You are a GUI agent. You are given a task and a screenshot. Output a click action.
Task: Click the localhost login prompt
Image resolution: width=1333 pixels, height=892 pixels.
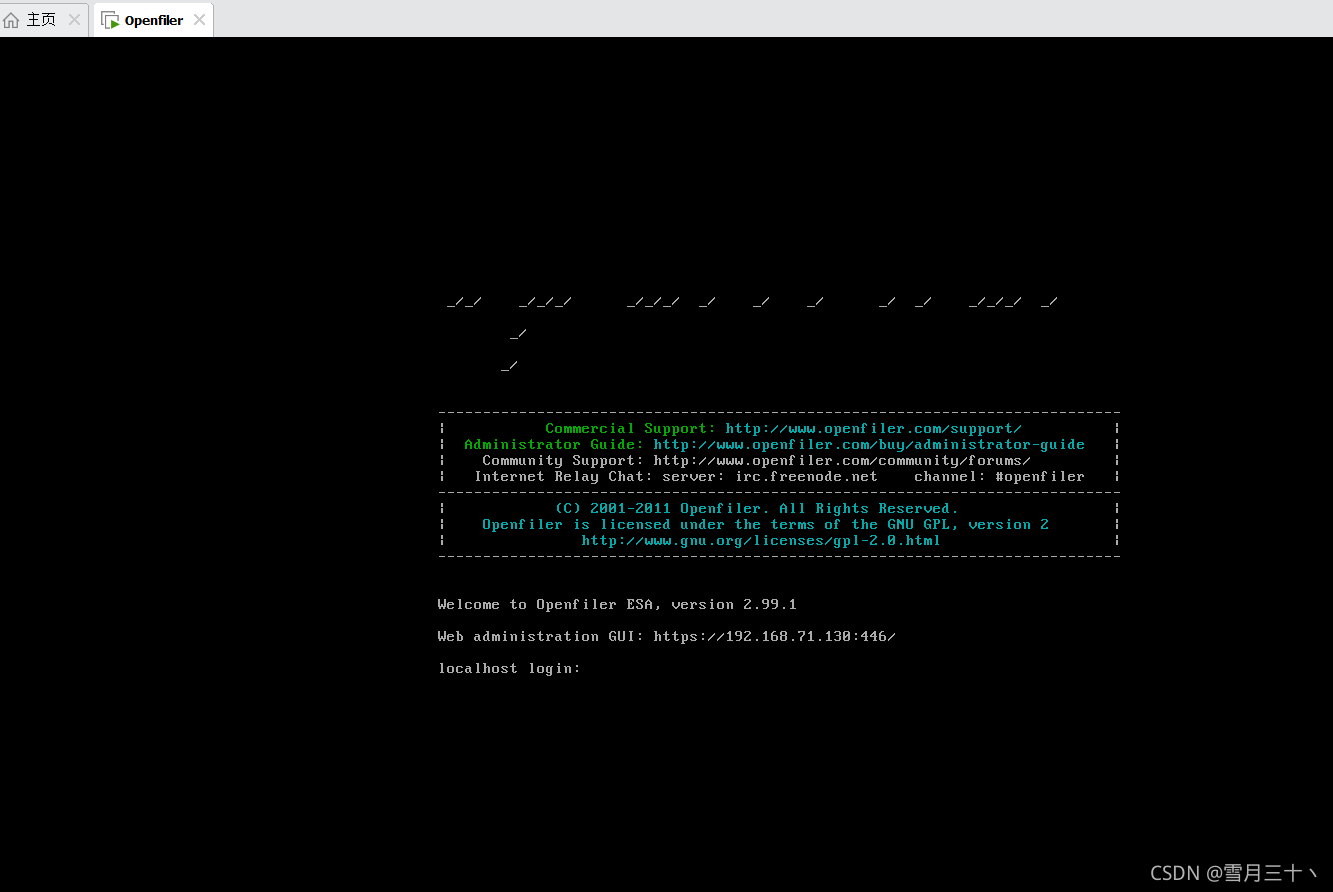[509, 668]
